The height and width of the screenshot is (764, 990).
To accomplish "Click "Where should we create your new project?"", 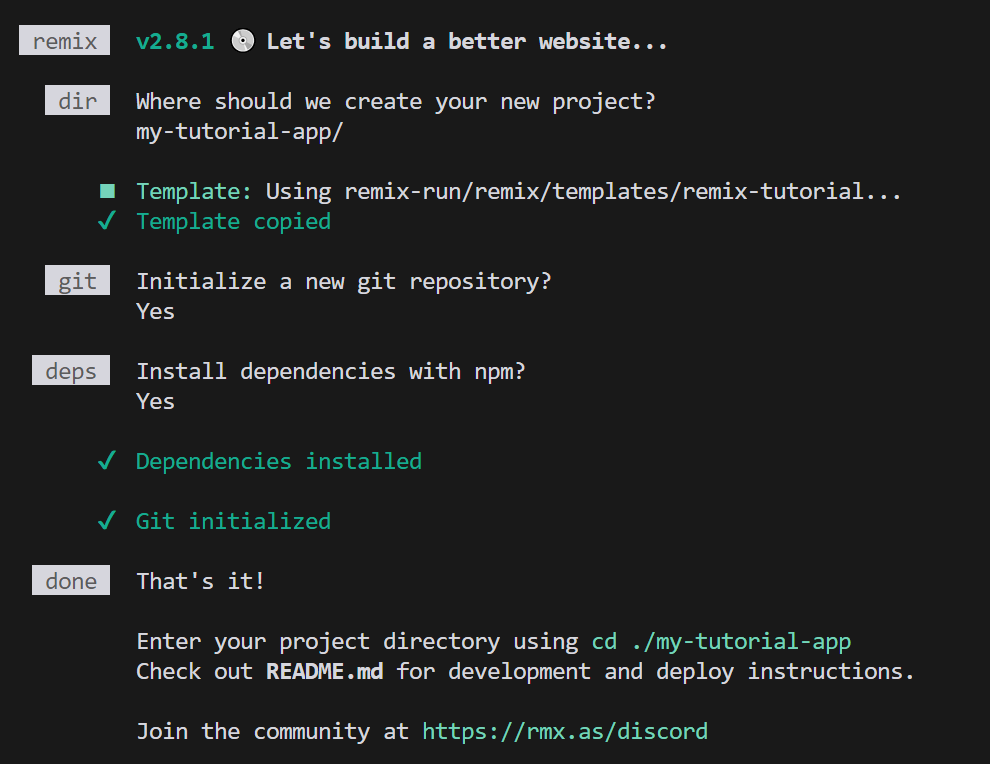I will pyautogui.click(x=396, y=102).
